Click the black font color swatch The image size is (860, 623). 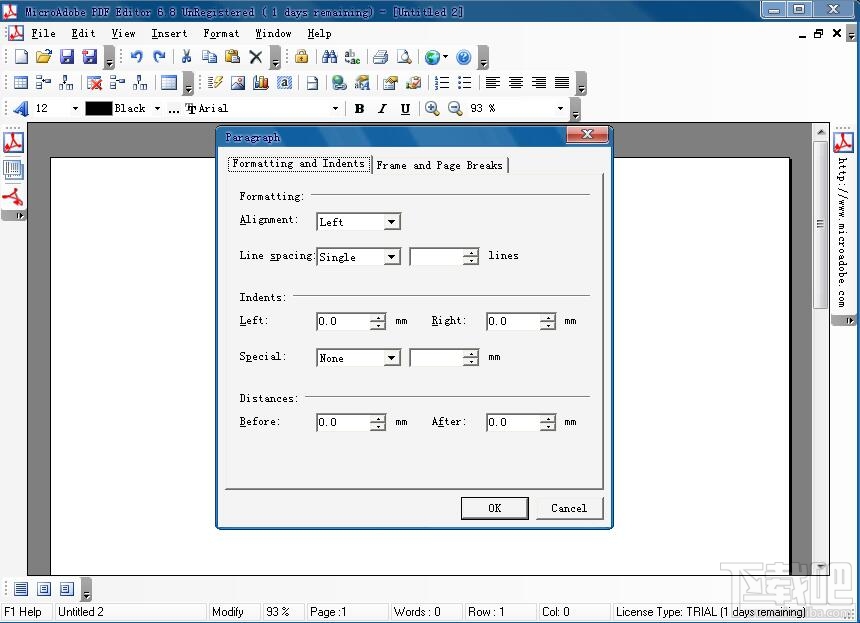98,108
